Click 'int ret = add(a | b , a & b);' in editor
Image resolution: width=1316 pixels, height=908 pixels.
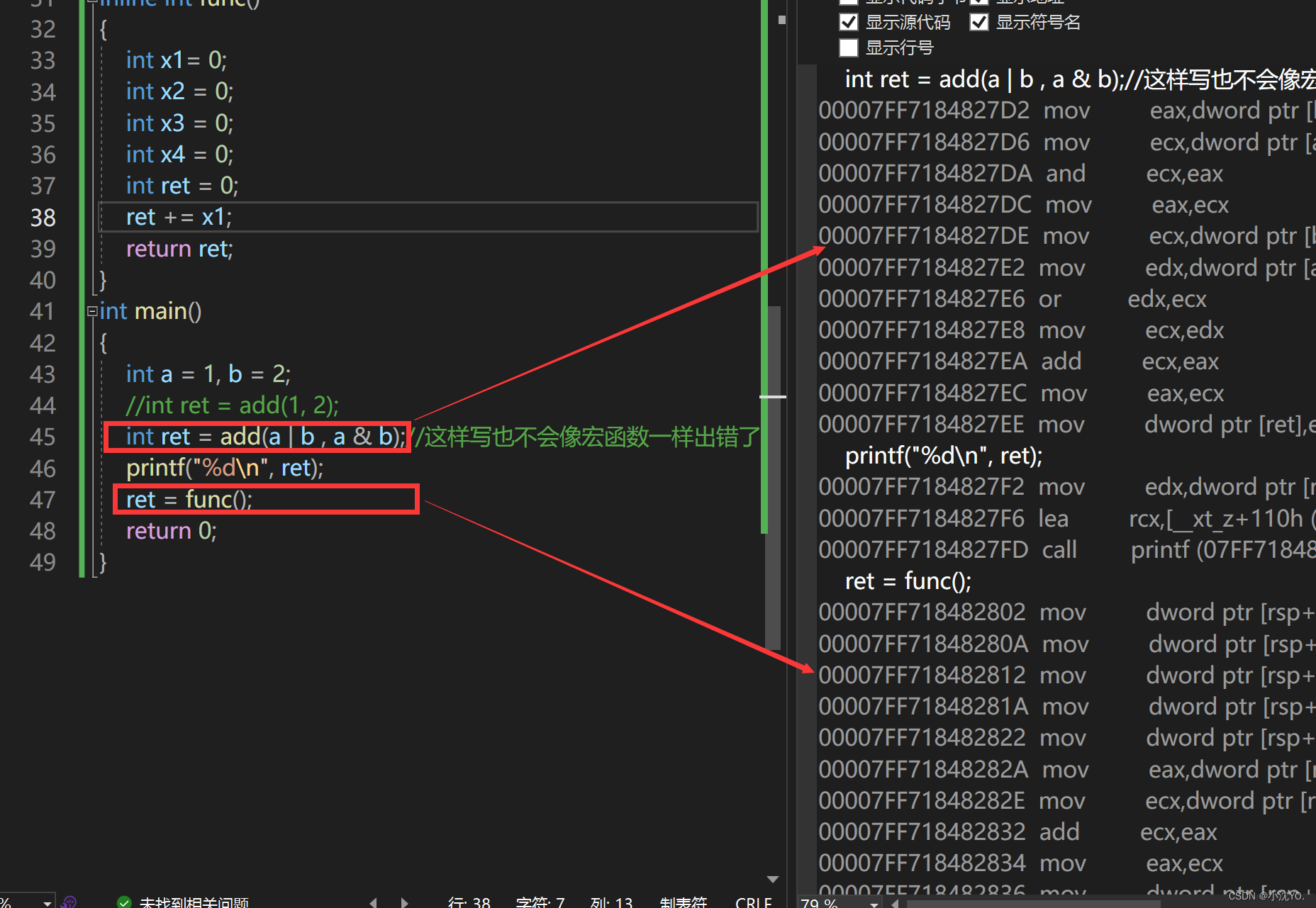tap(266, 437)
